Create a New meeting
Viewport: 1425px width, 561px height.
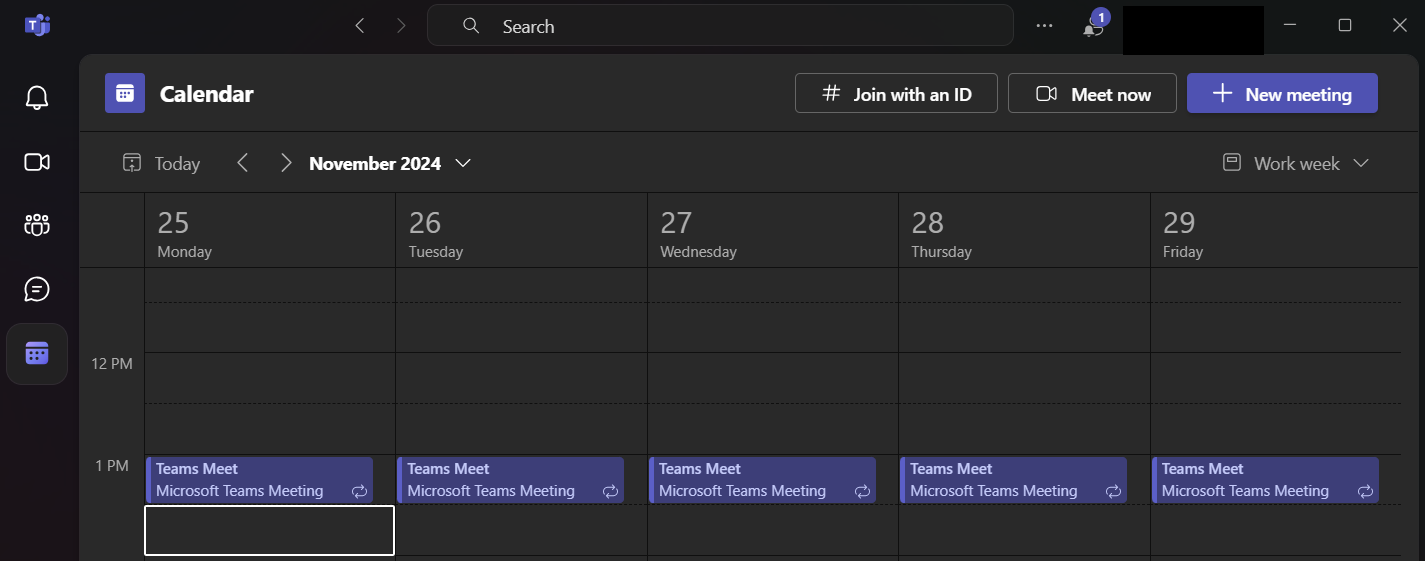point(1282,94)
